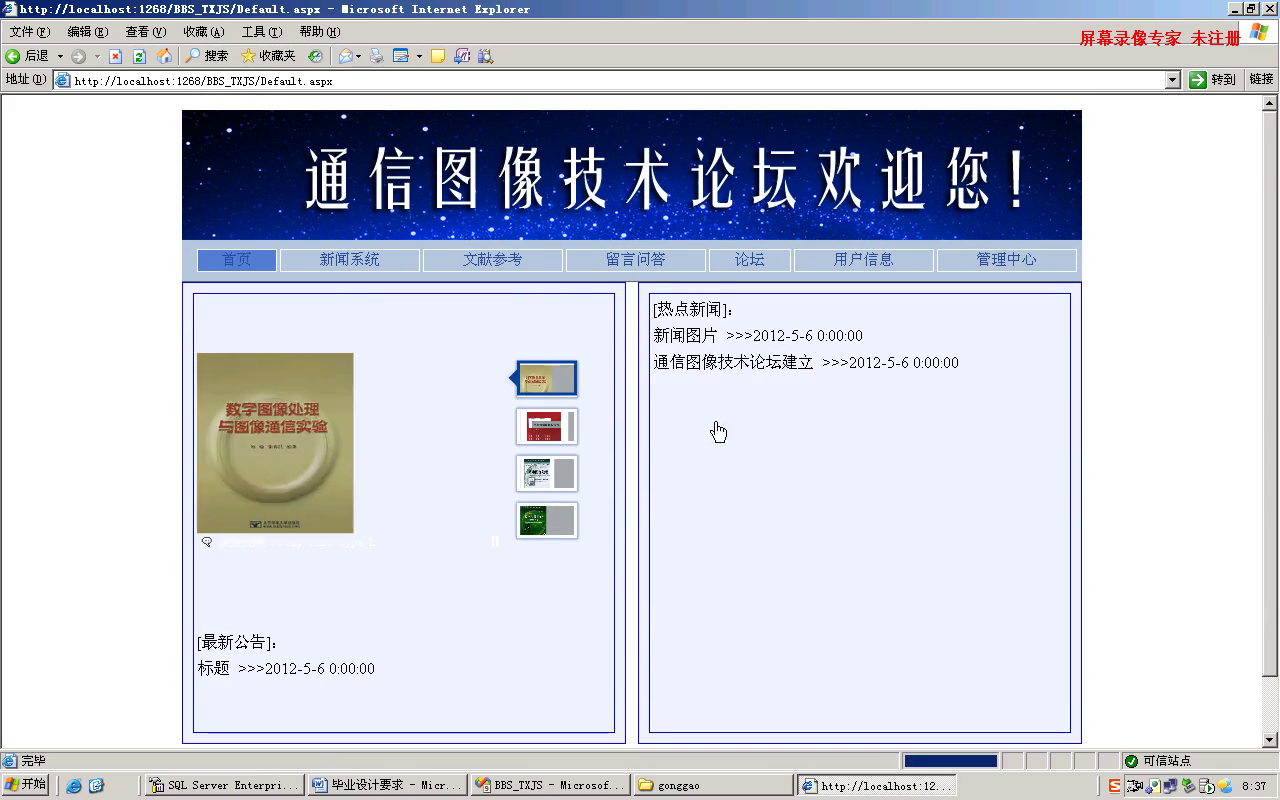1280x800 pixels.
Task: Click the large 数字图像处理 book cover image
Action: (x=275, y=443)
